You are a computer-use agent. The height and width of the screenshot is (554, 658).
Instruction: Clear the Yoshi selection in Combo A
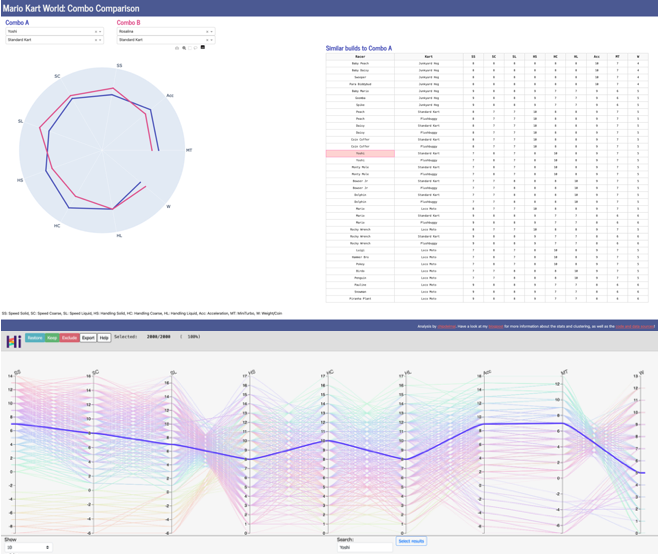(x=96, y=31)
